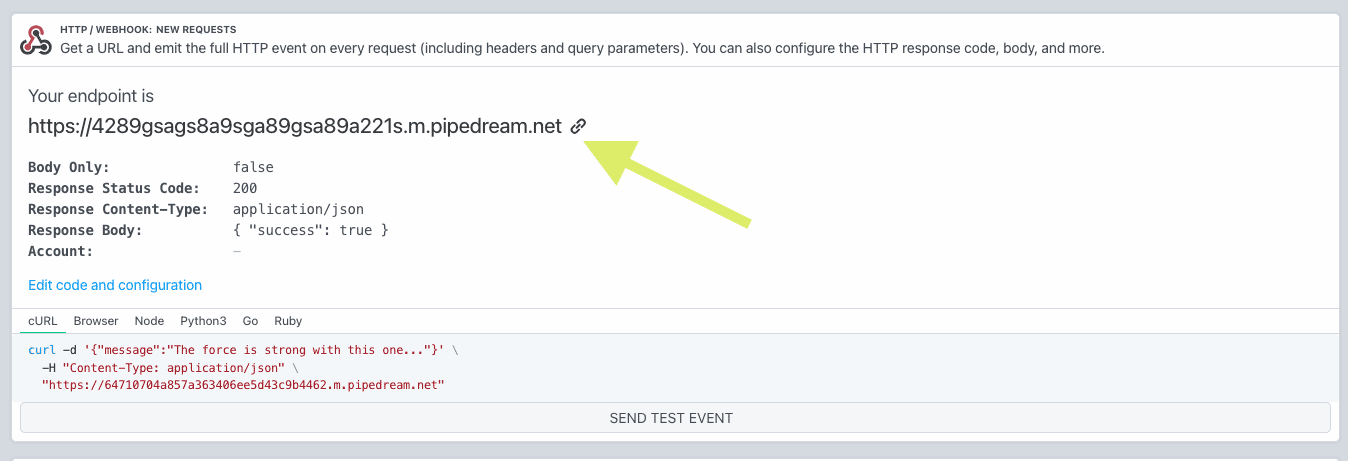
Task: Switch to the Node tab
Action: pos(149,321)
